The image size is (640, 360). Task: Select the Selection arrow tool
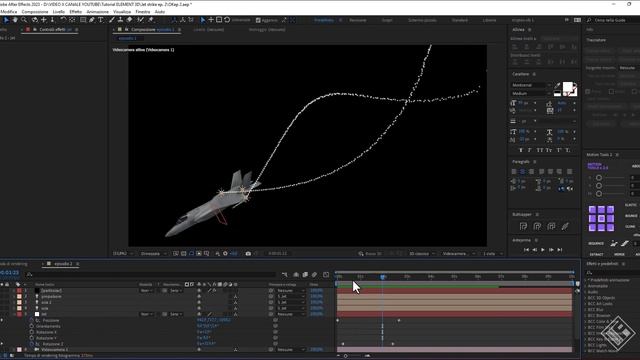tap(6, 20)
